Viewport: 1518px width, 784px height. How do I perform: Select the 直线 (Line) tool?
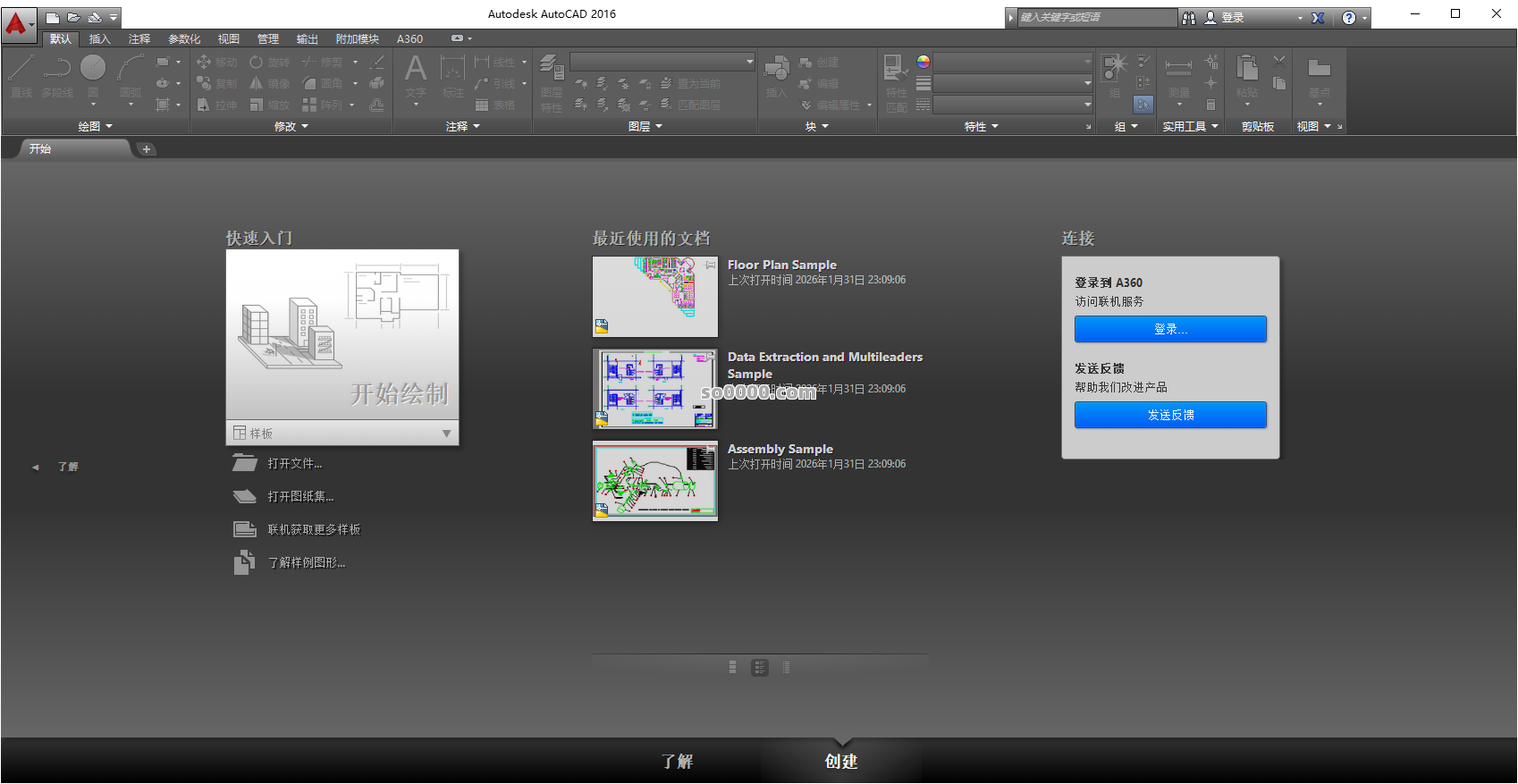[x=21, y=75]
